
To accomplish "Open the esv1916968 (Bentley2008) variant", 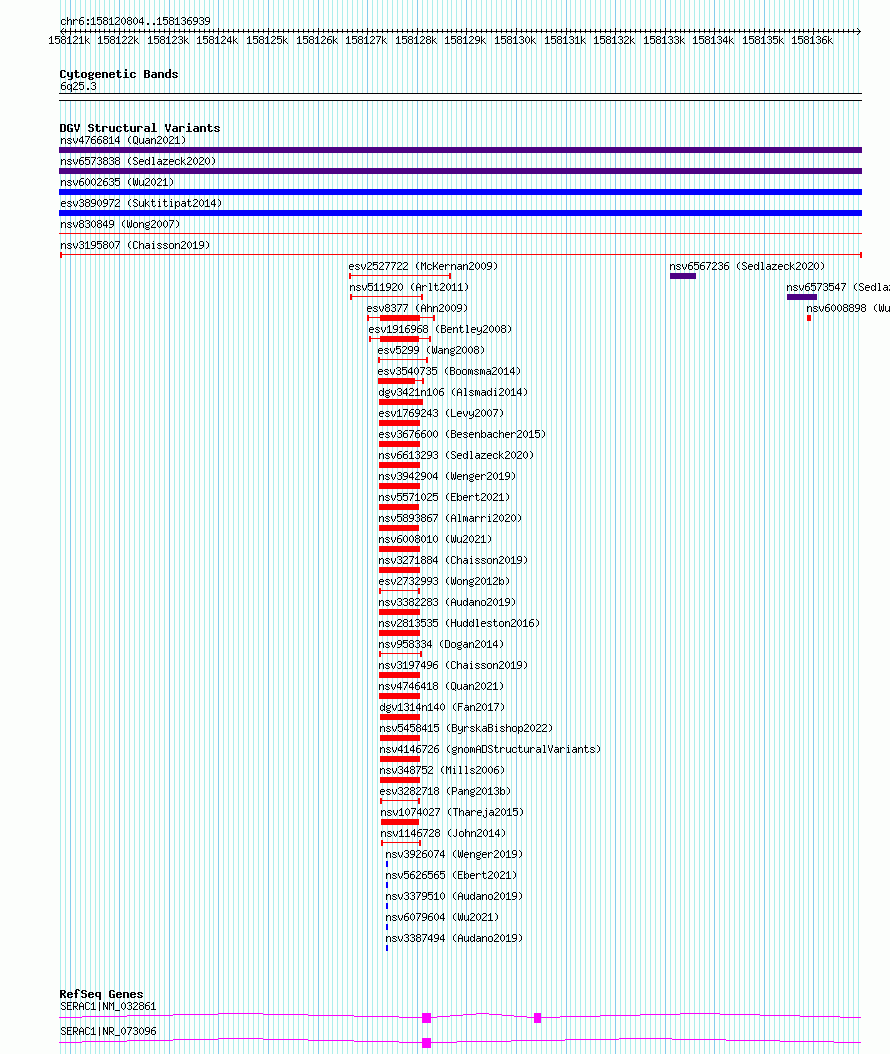I will tap(440, 329).
